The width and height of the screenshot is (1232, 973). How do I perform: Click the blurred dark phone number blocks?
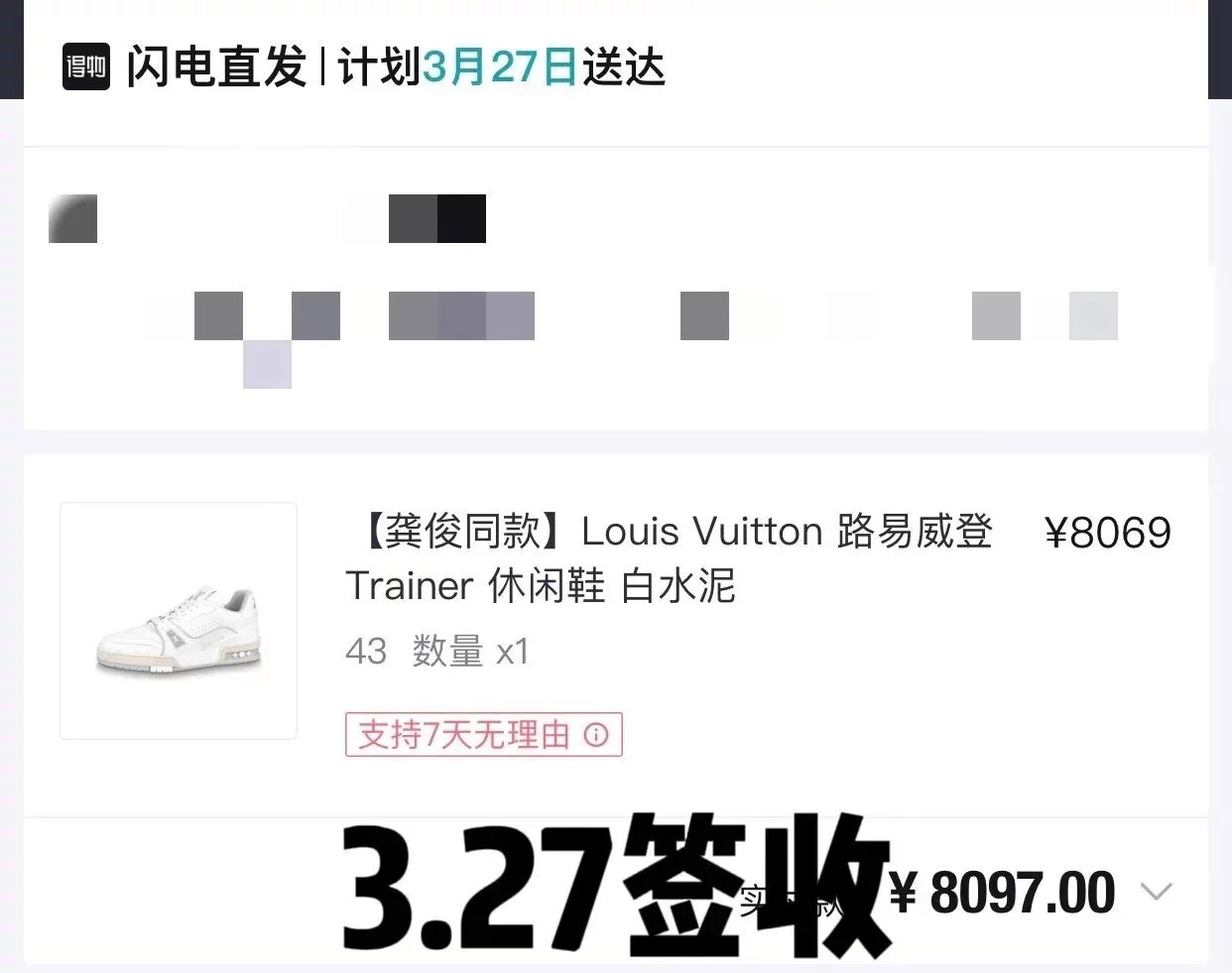click(437, 218)
